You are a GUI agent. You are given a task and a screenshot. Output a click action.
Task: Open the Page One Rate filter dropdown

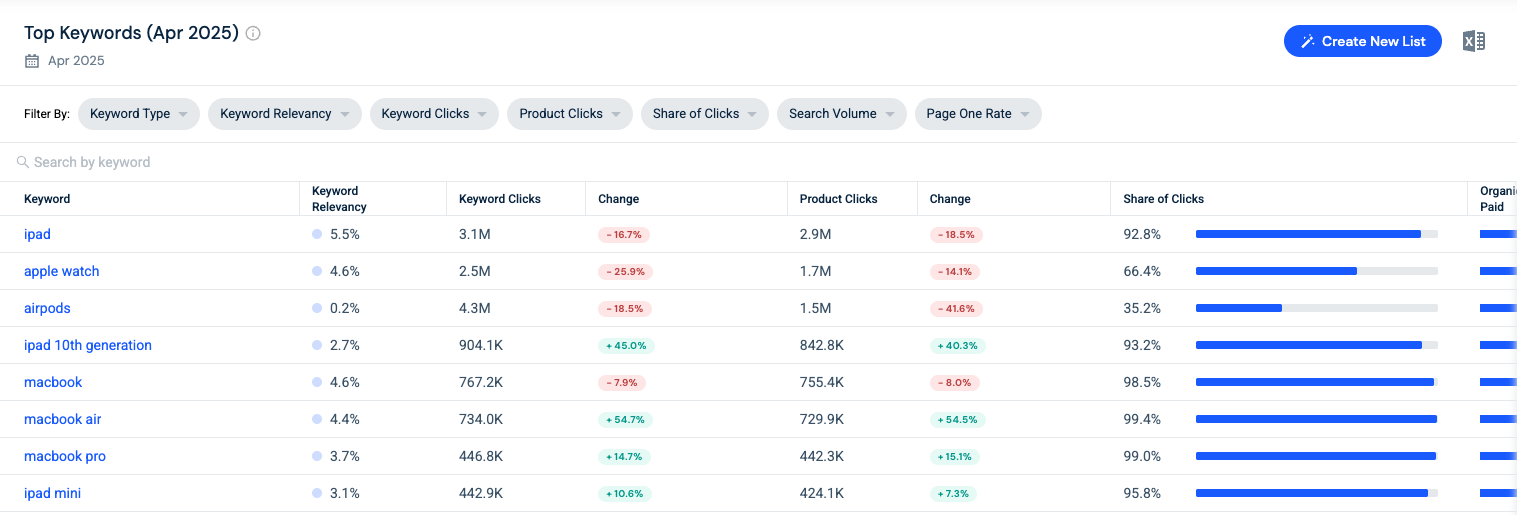coord(978,114)
